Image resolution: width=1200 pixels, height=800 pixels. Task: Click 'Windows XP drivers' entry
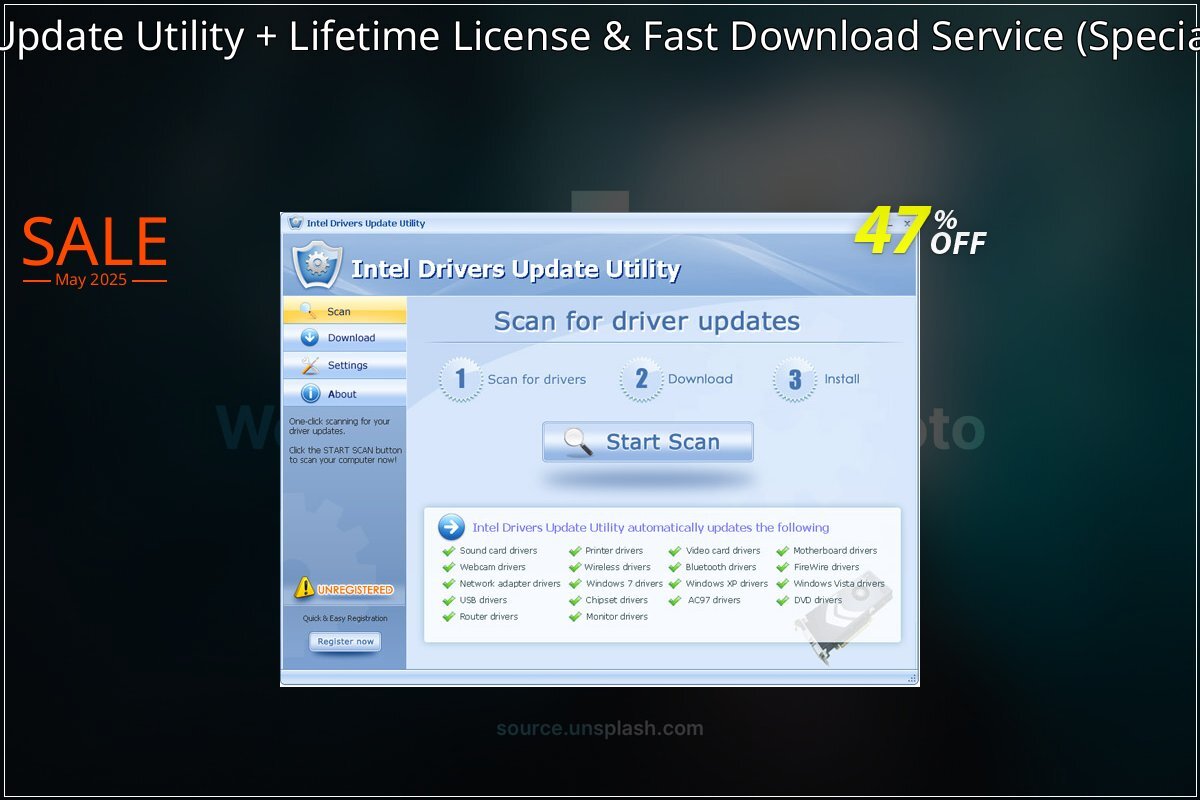[x=727, y=584]
